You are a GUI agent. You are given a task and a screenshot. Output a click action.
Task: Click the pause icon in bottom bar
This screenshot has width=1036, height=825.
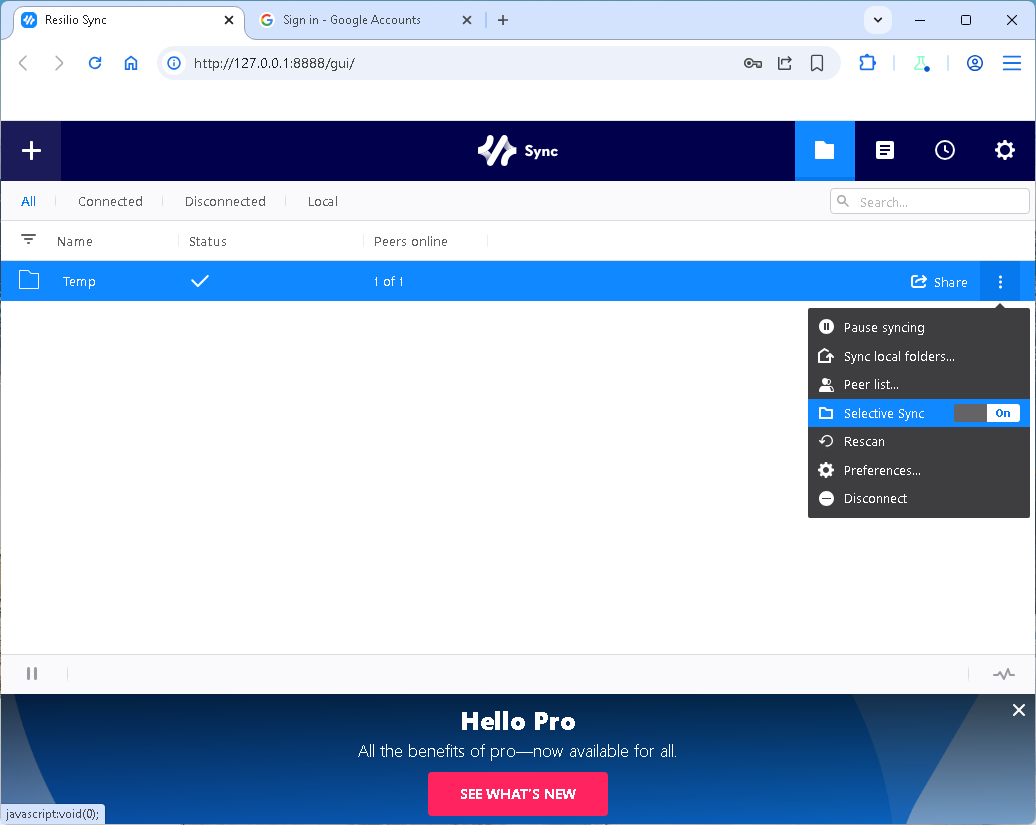coord(32,673)
